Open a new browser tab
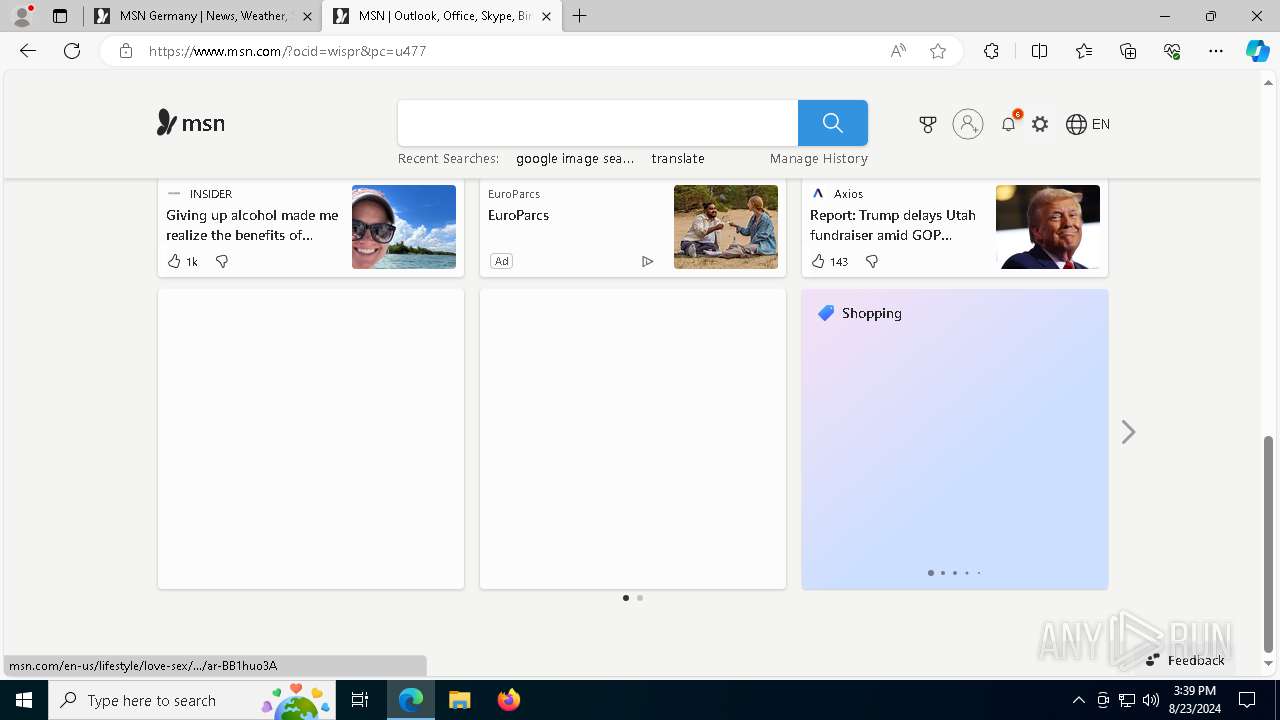Image resolution: width=1280 pixels, height=720 pixels. coord(580,16)
